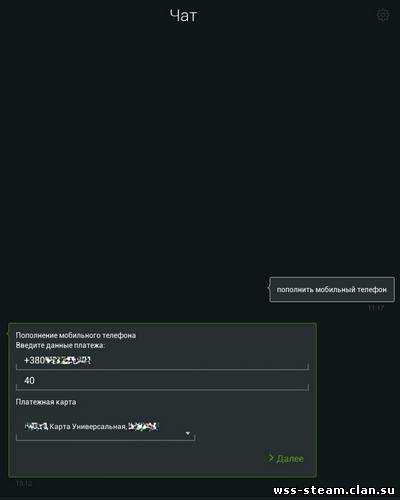Viewport: 400px width, 500px height.
Task: Click the Введите данные платежа prompt text
Action: tap(60, 345)
